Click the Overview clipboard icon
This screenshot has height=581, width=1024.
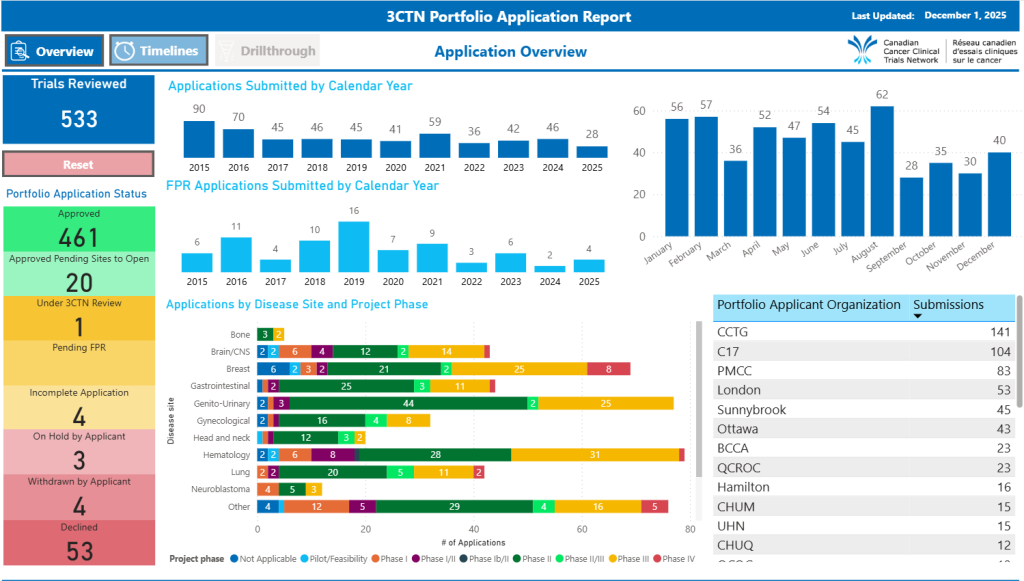coord(20,51)
